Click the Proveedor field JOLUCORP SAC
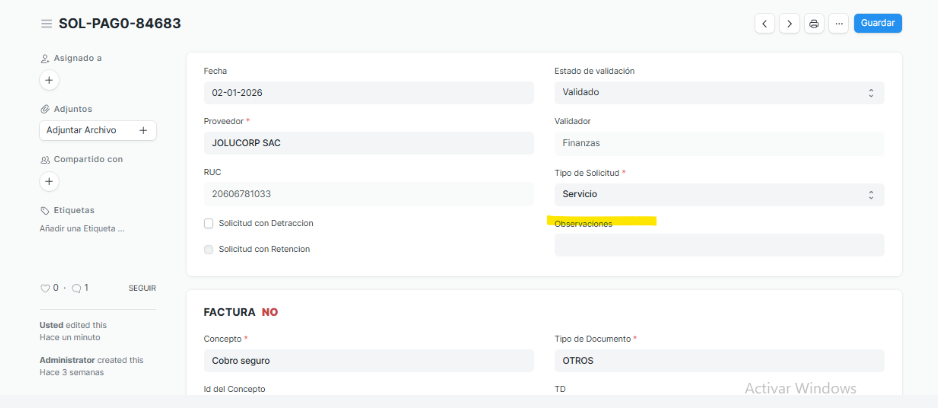Screen dimensions: 938x408 [x=367, y=143]
